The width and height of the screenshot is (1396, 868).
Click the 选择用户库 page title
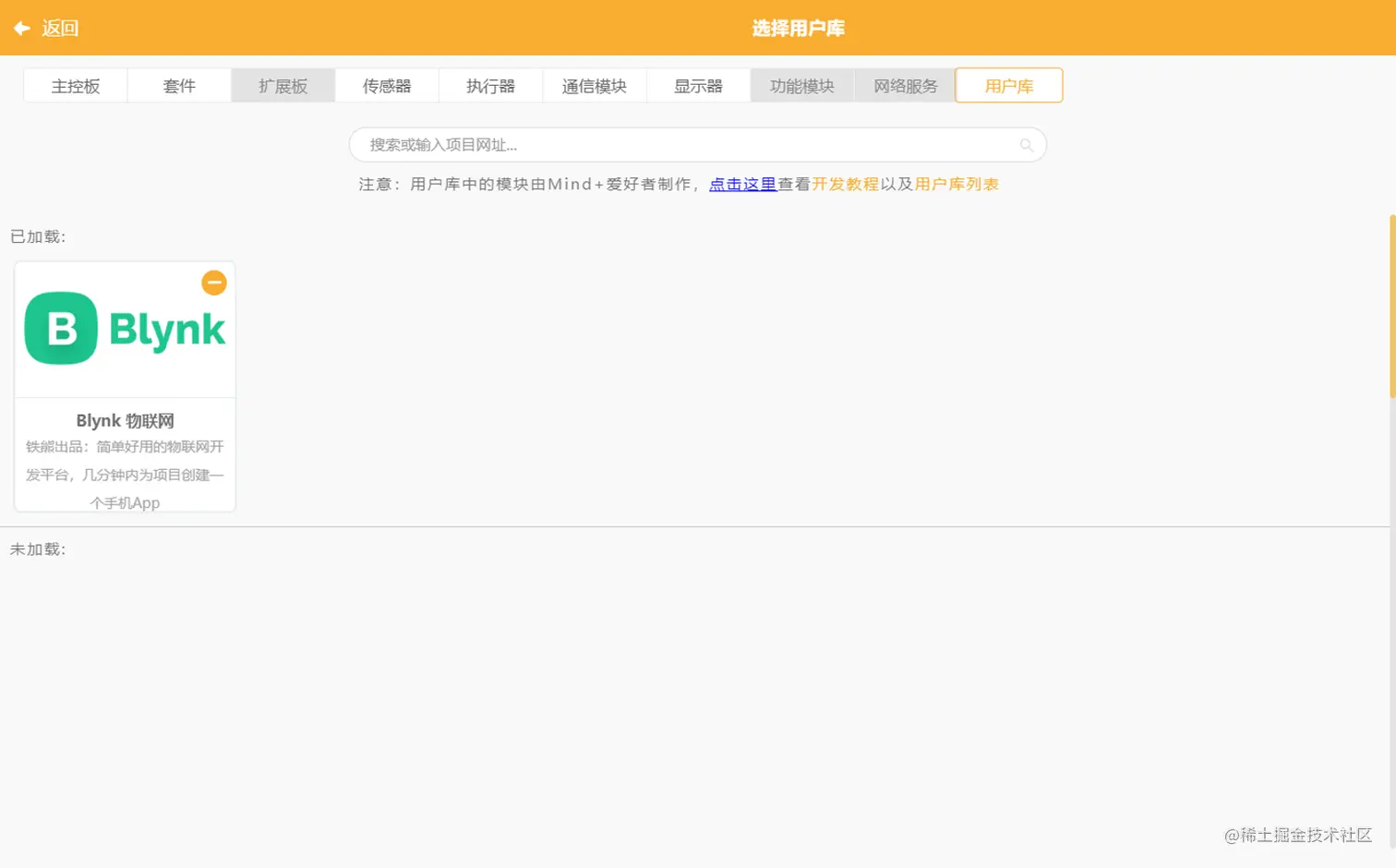799,29
